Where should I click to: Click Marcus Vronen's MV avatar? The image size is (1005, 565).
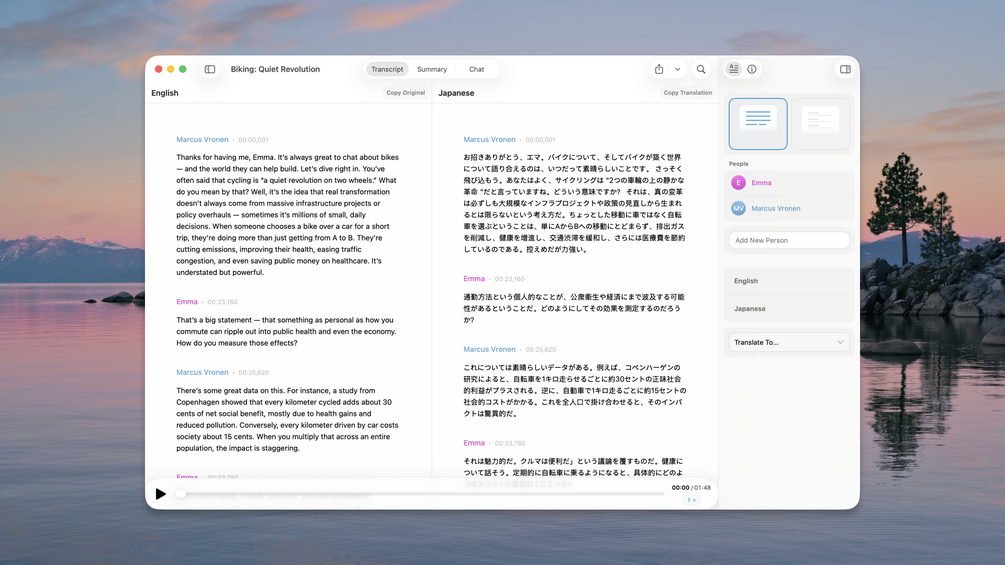(738, 208)
